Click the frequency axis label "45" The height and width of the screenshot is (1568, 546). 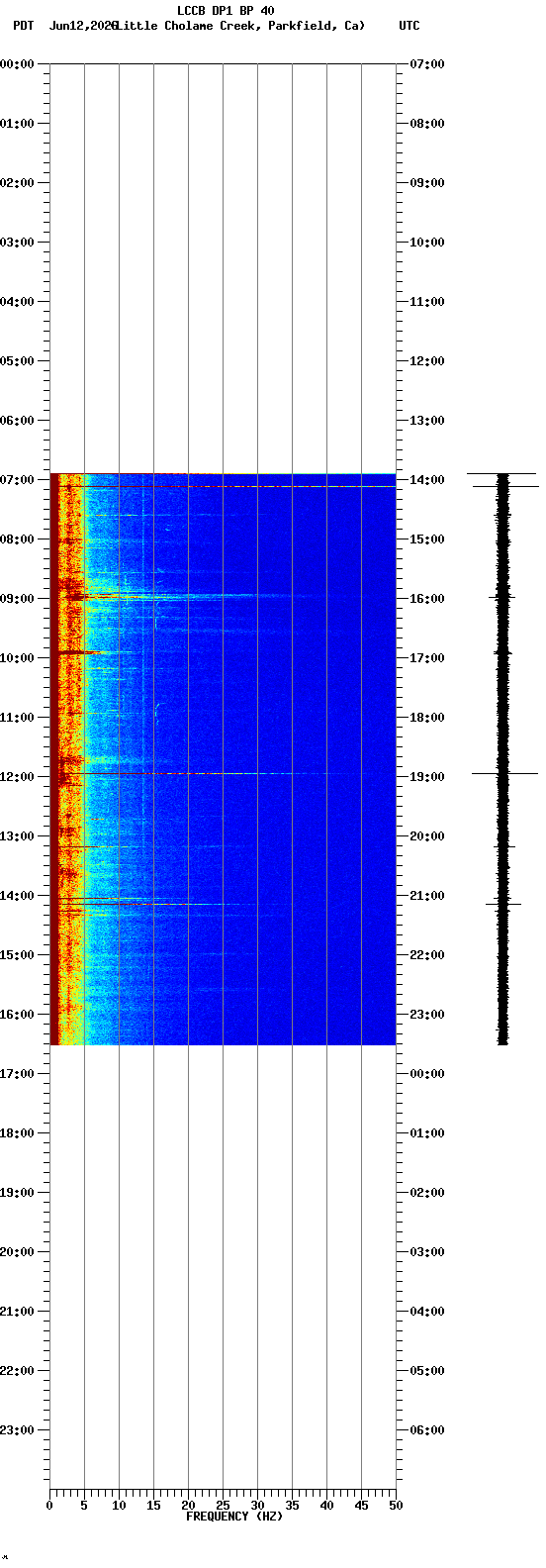coord(361,1506)
